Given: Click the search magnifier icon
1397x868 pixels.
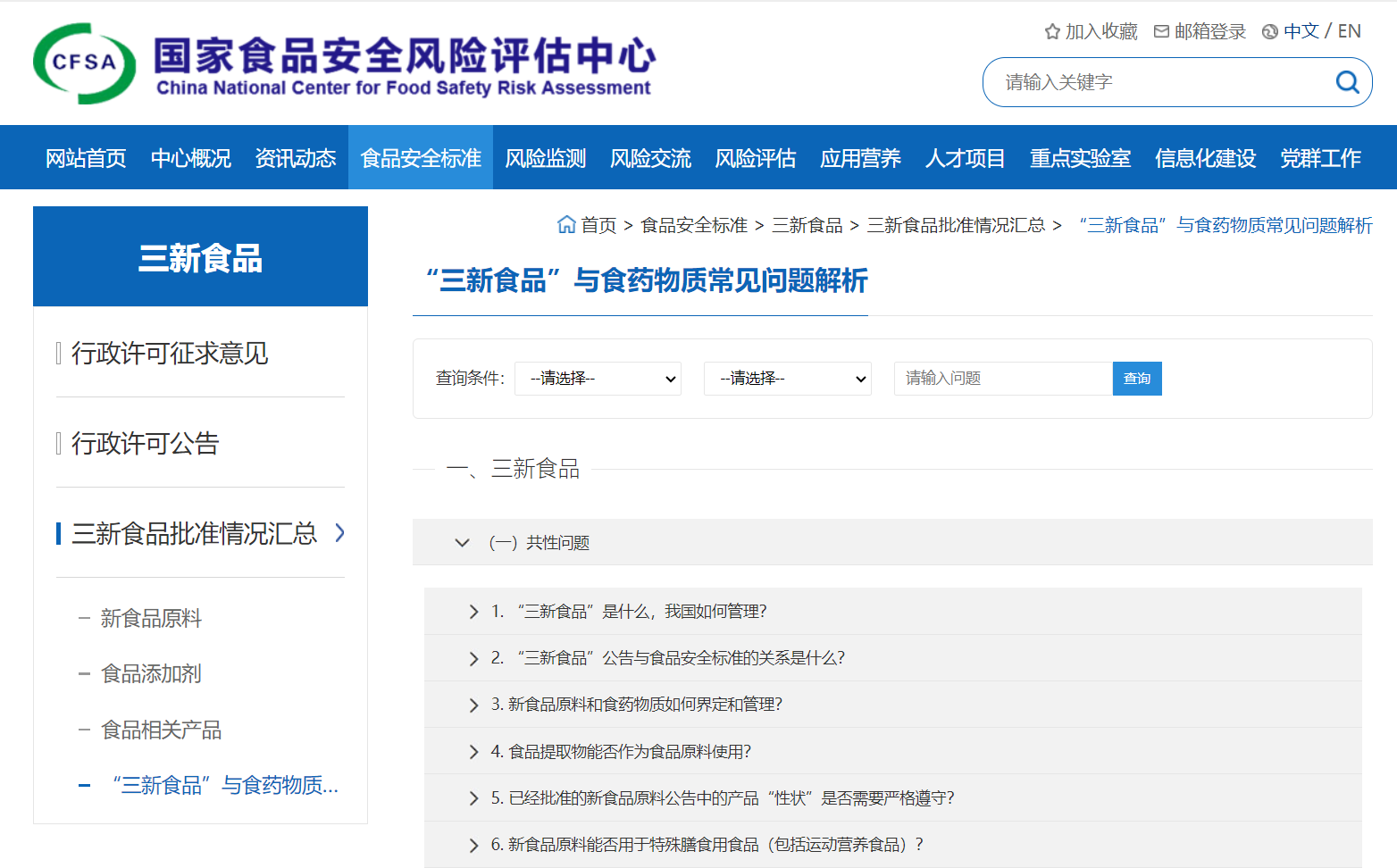Looking at the screenshot, I should tap(1347, 82).
